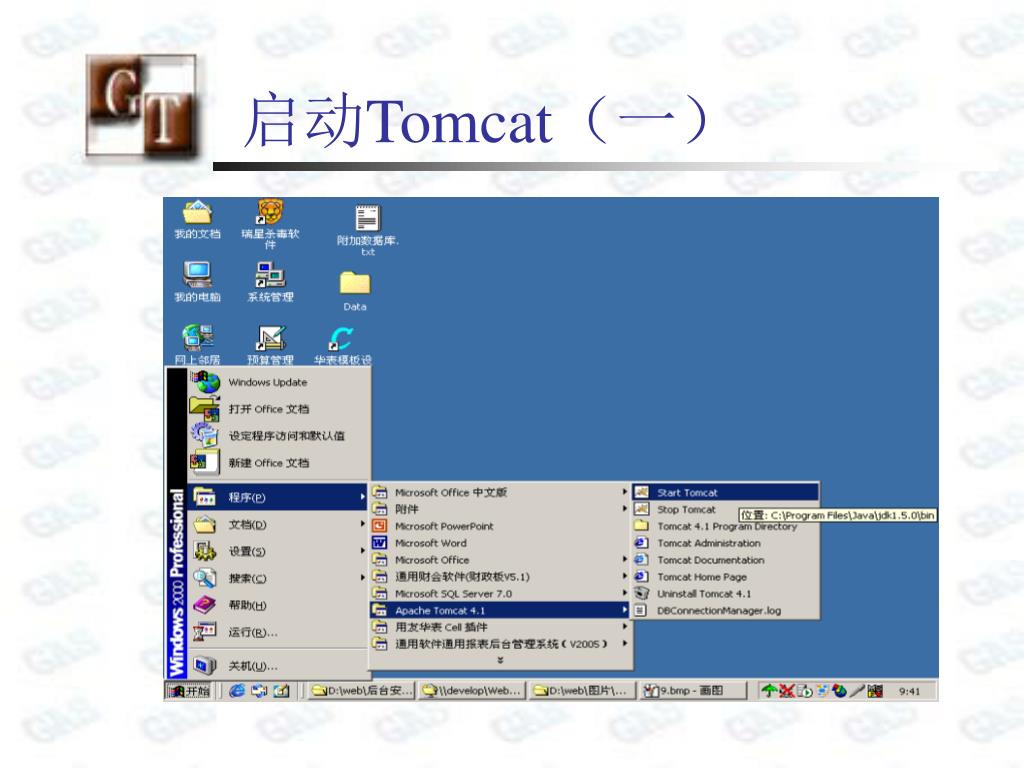
Task: Switch to 9.bmp - 画图 taskbar window
Action: (x=692, y=690)
